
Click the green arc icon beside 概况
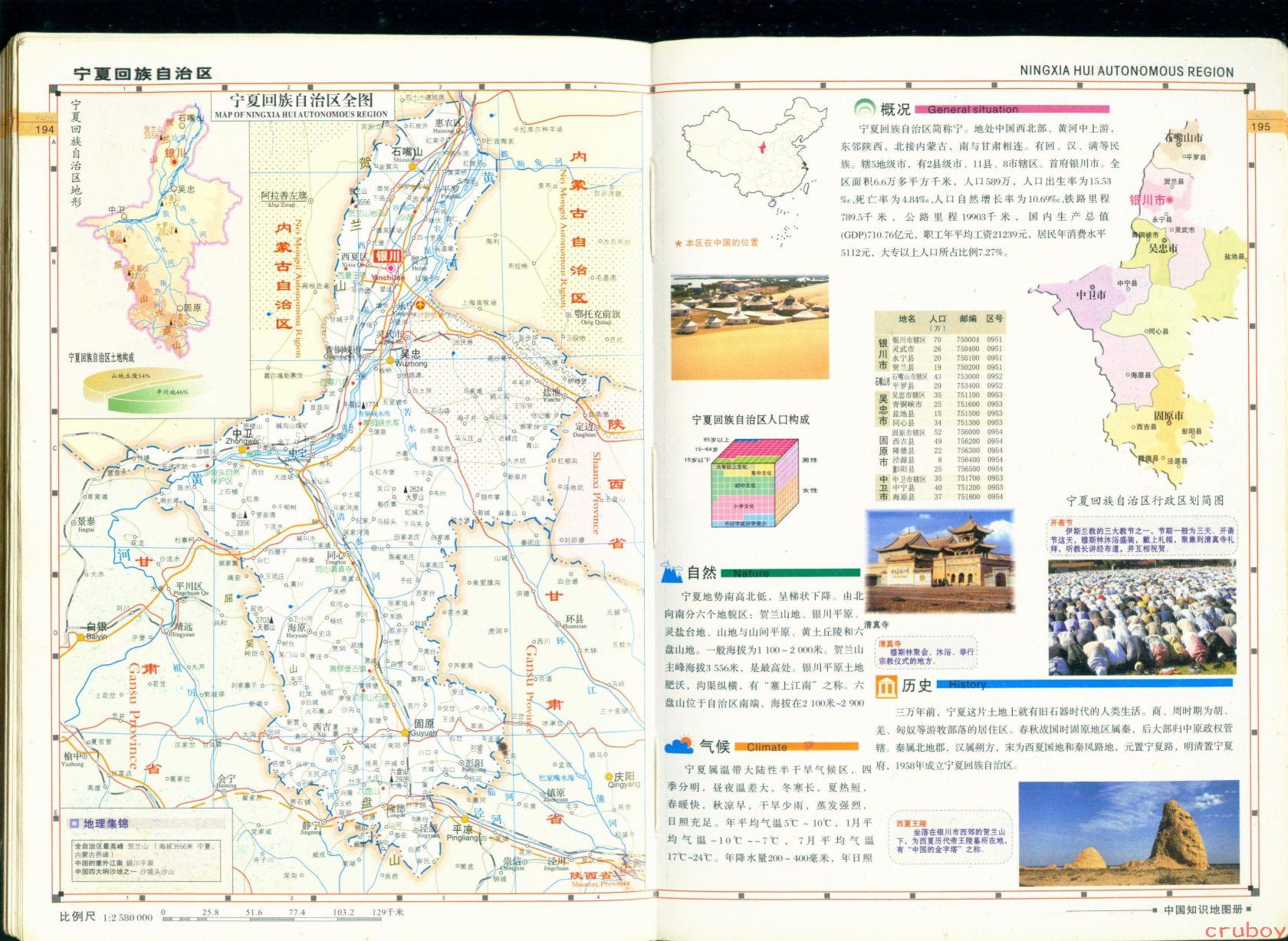point(865,107)
